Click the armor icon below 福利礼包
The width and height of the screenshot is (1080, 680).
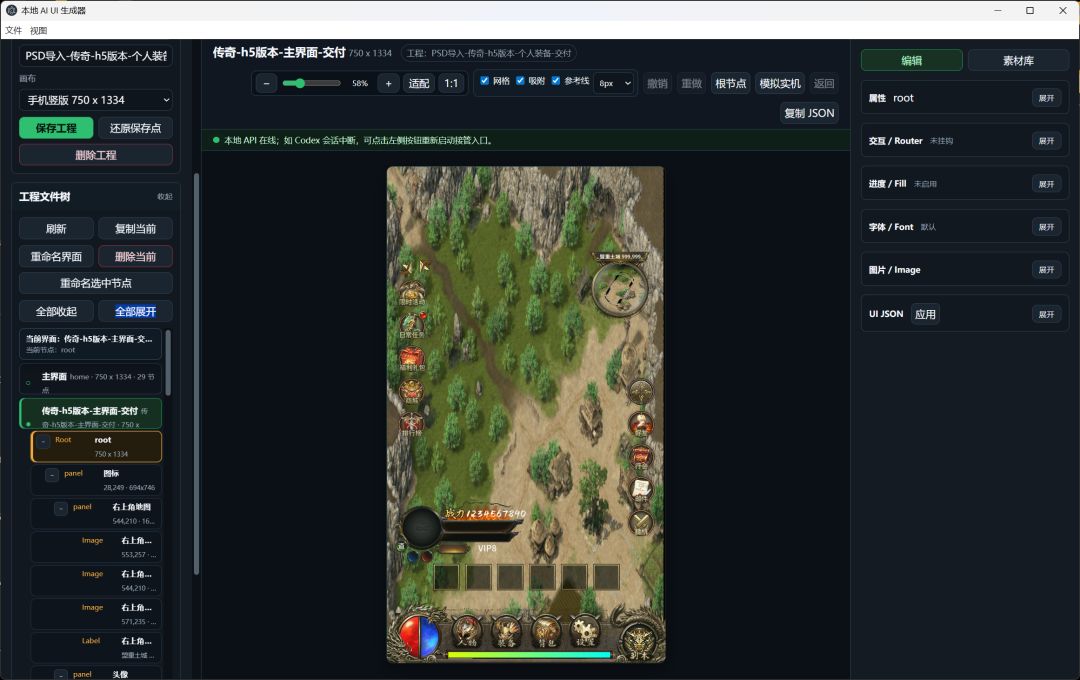coord(412,391)
